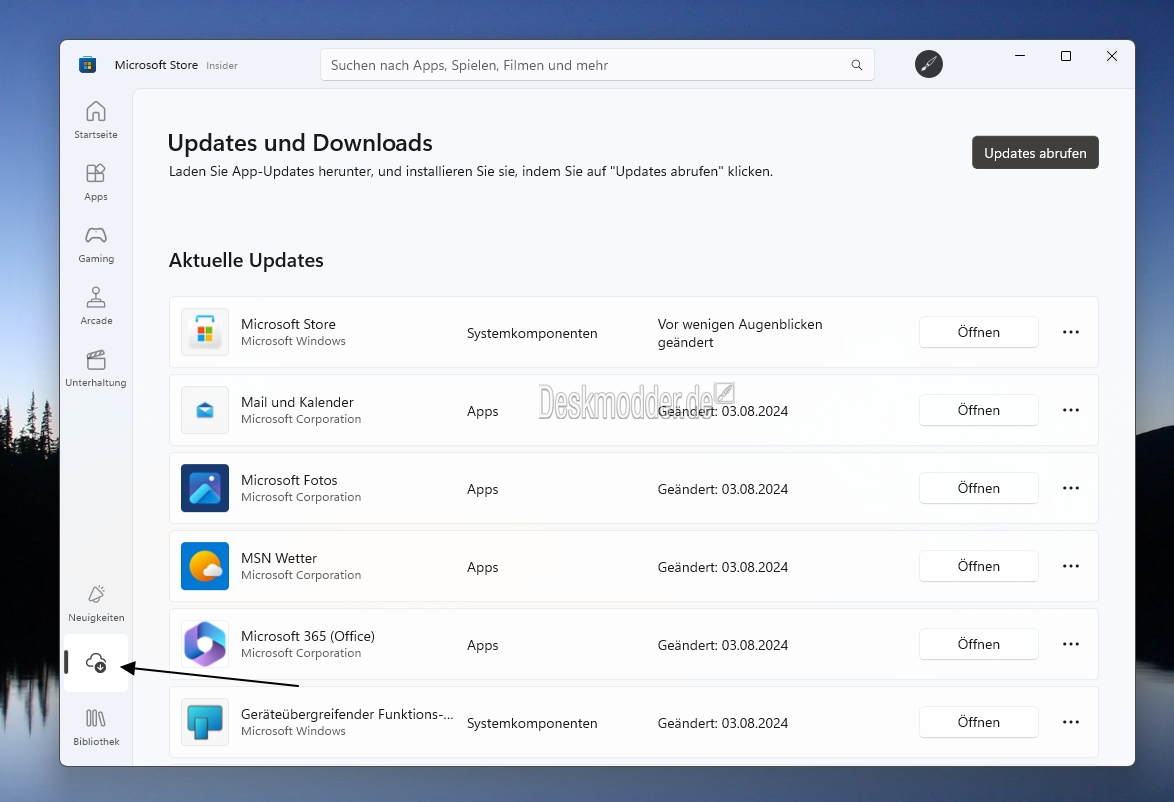Screen dimensions: 1174x802
Task: Open more options for Mail und Kalender
Action: (x=1071, y=410)
